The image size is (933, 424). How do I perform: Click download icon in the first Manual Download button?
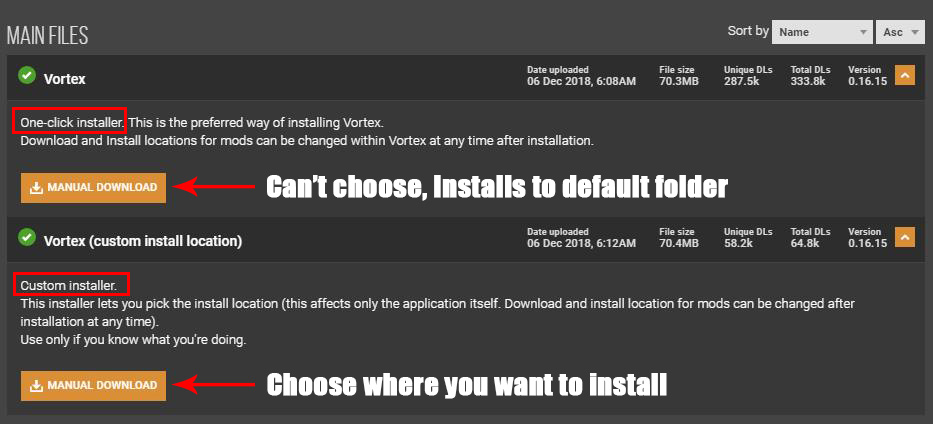click(37, 188)
